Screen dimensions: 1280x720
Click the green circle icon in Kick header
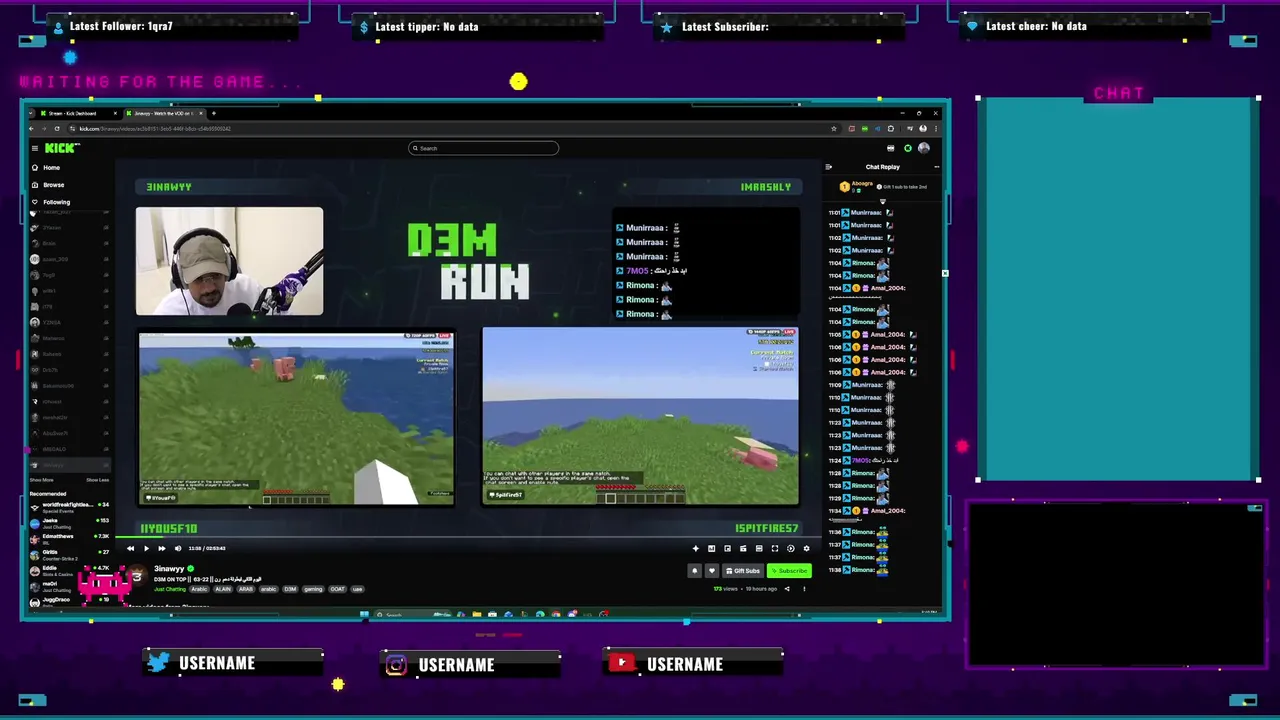coord(908,148)
